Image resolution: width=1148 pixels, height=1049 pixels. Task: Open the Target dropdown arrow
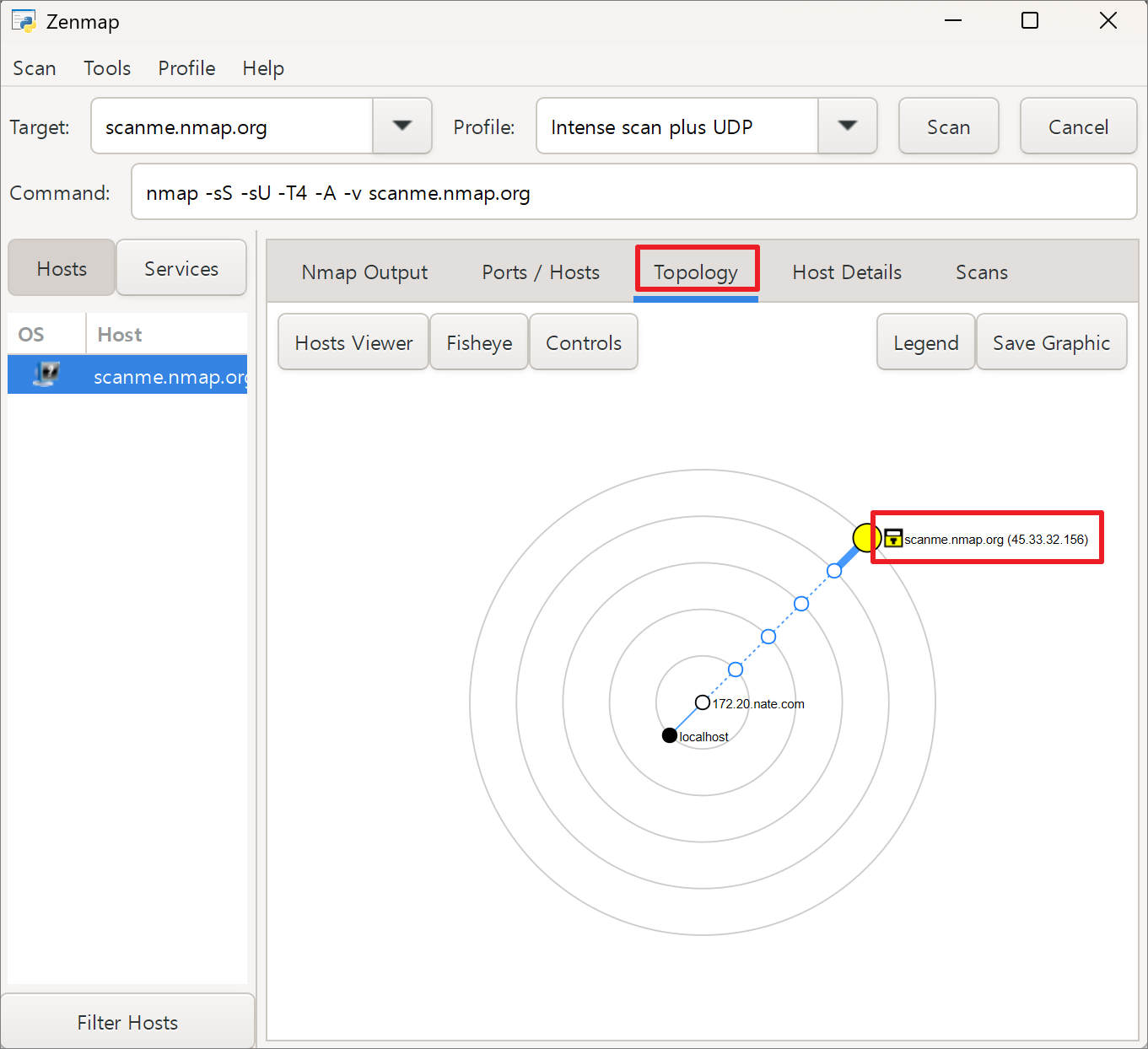pos(402,126)
